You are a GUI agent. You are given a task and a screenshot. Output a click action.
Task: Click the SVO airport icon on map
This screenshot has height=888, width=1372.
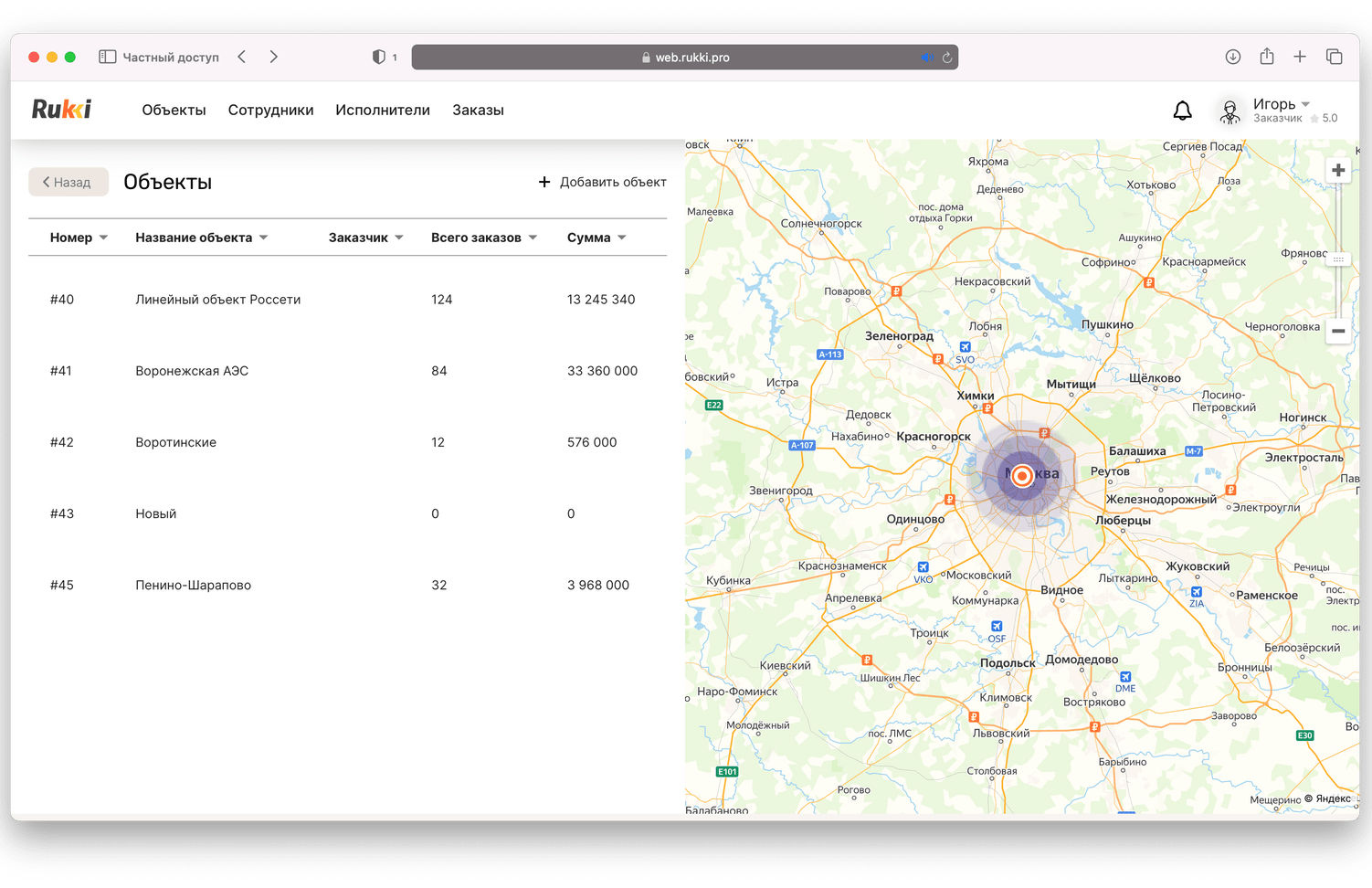click(965, 347)
